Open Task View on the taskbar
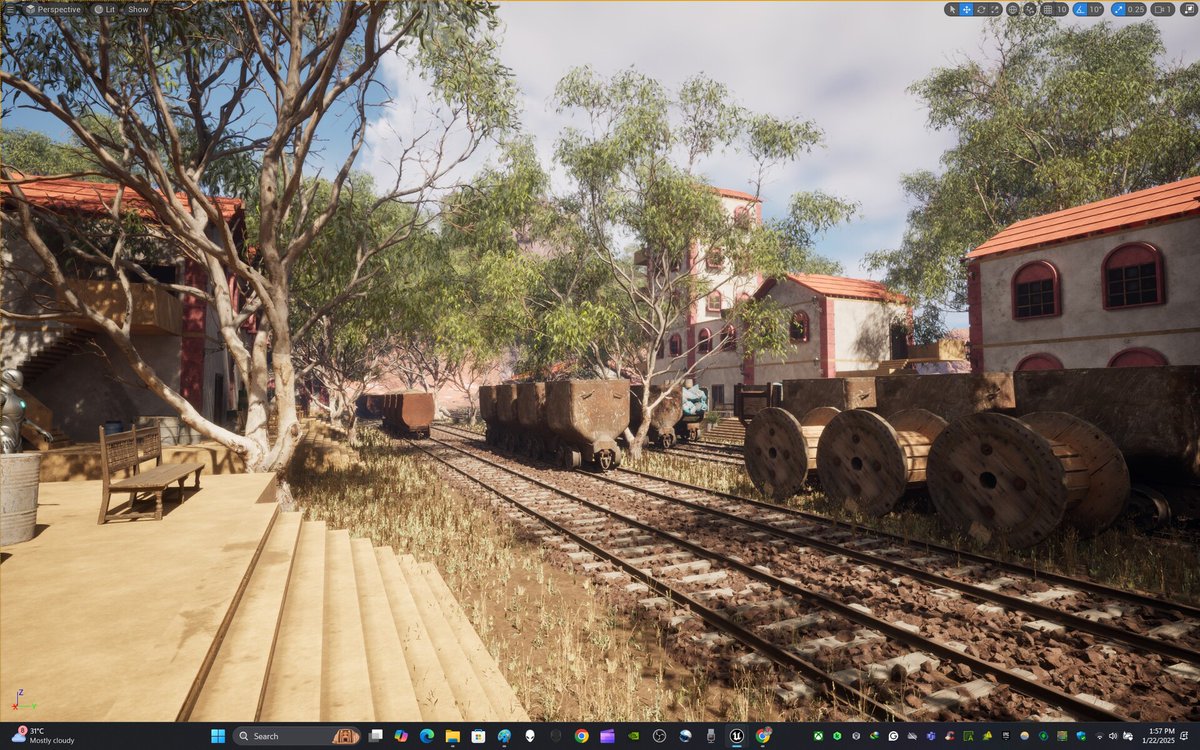 click(375, 736)
